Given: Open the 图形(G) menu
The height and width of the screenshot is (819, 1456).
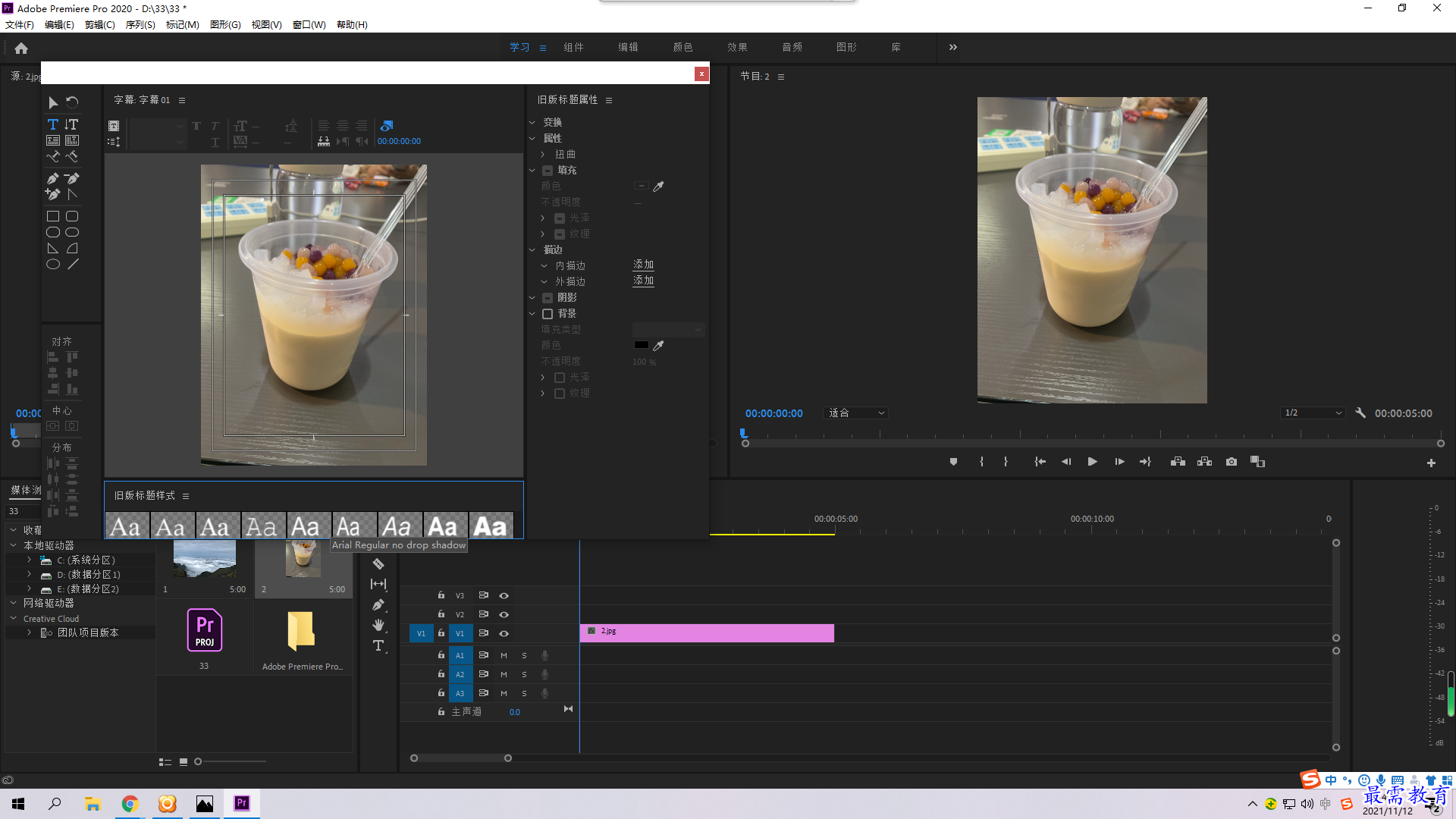Looking at the screenshot, I should 225,25.
